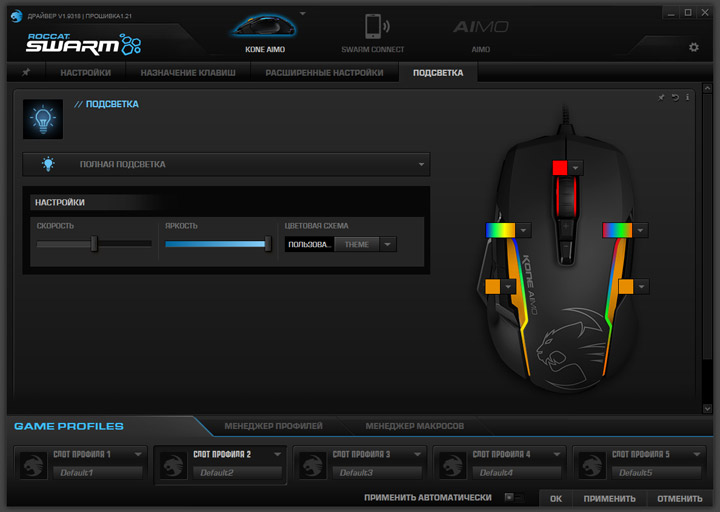The image size is (720, 512).
Task: Click left orange zone color swatch
Action: pyautogui.click(x=493, y=287)
